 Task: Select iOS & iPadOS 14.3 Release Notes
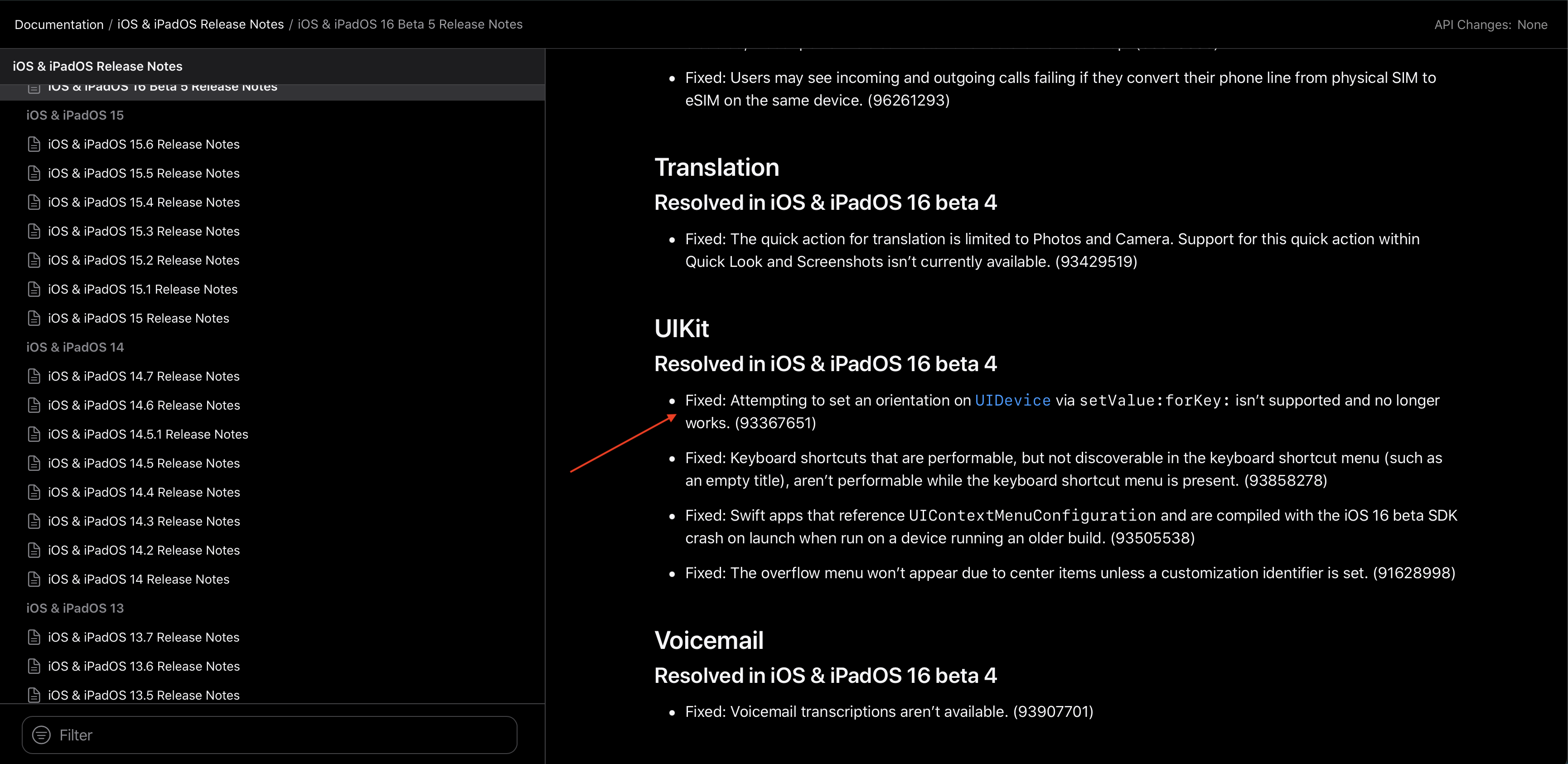pos(144,521)
